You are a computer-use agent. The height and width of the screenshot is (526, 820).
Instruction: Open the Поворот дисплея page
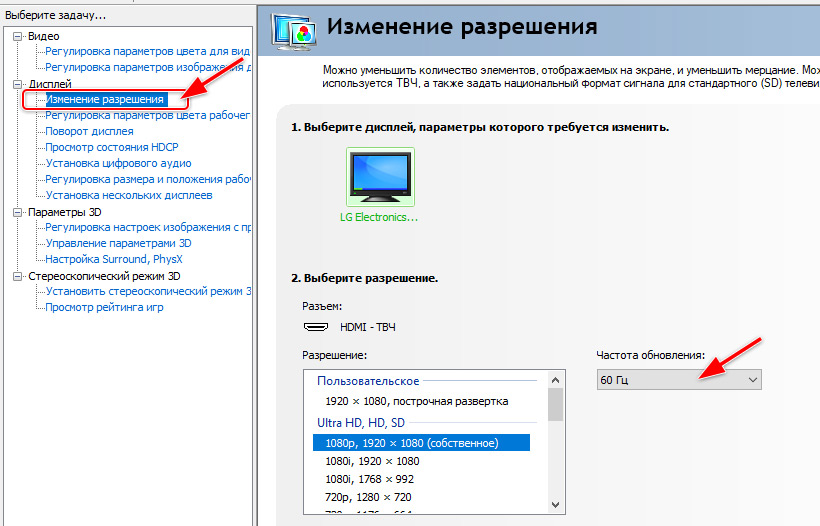tap(89, 131)
